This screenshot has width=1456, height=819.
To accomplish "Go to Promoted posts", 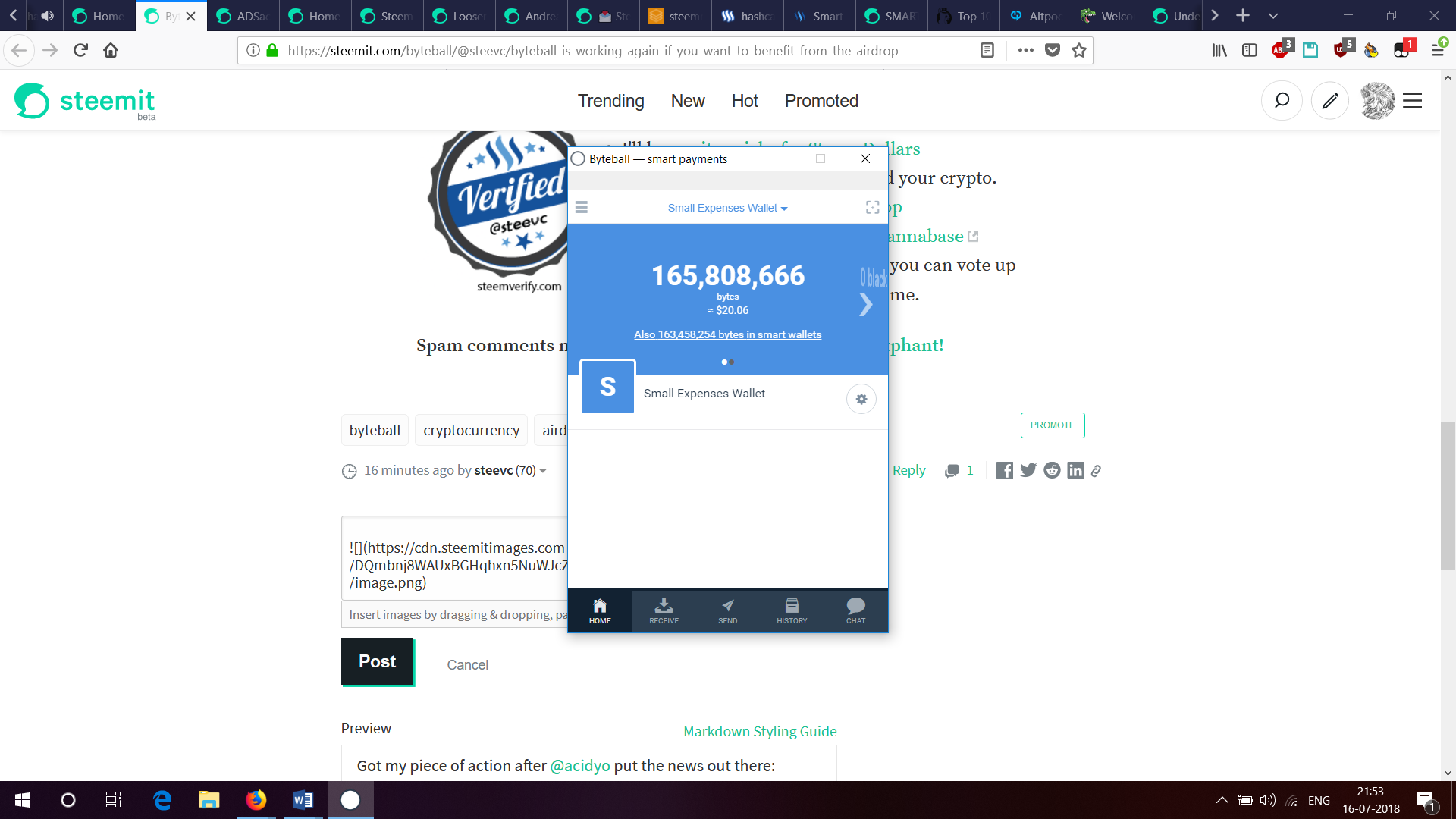I will (821, 101).
